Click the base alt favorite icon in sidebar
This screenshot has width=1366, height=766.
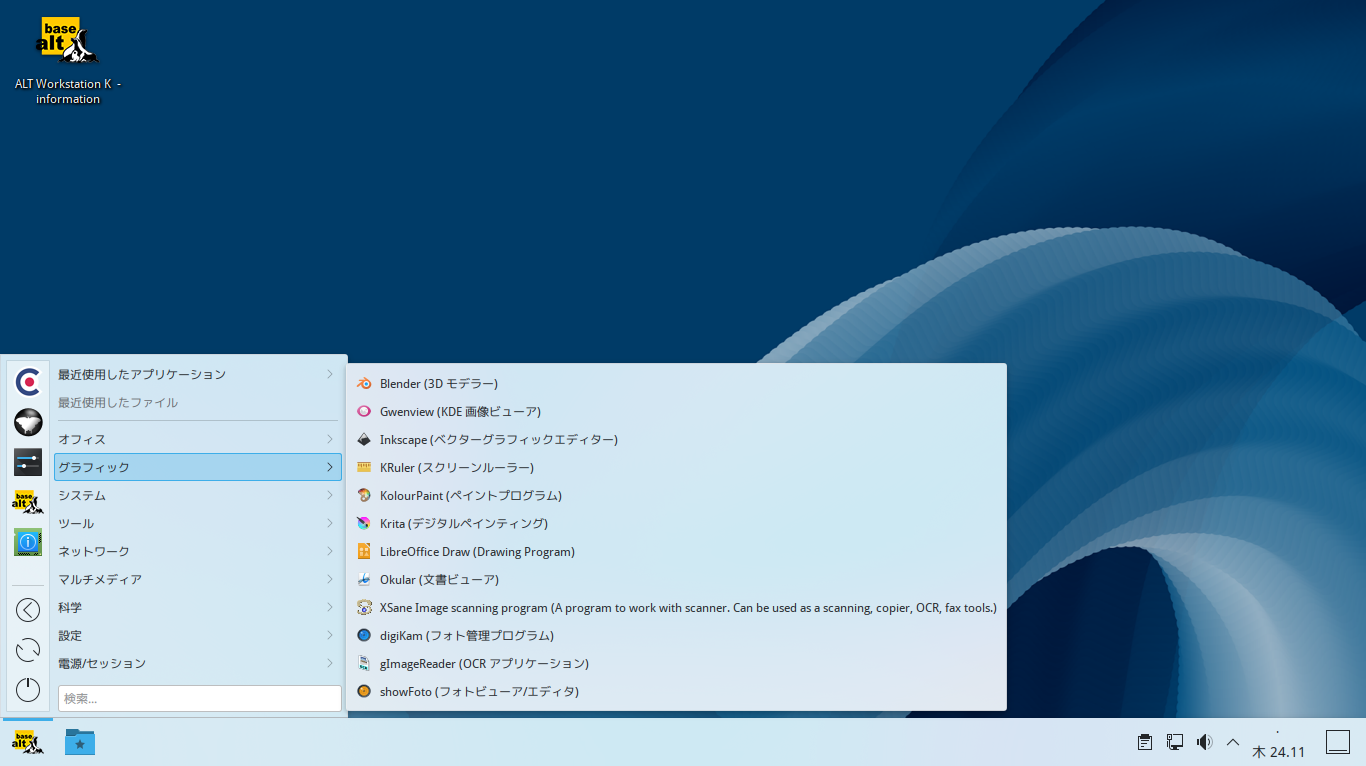pyautogui.click(x=28, y=502)
